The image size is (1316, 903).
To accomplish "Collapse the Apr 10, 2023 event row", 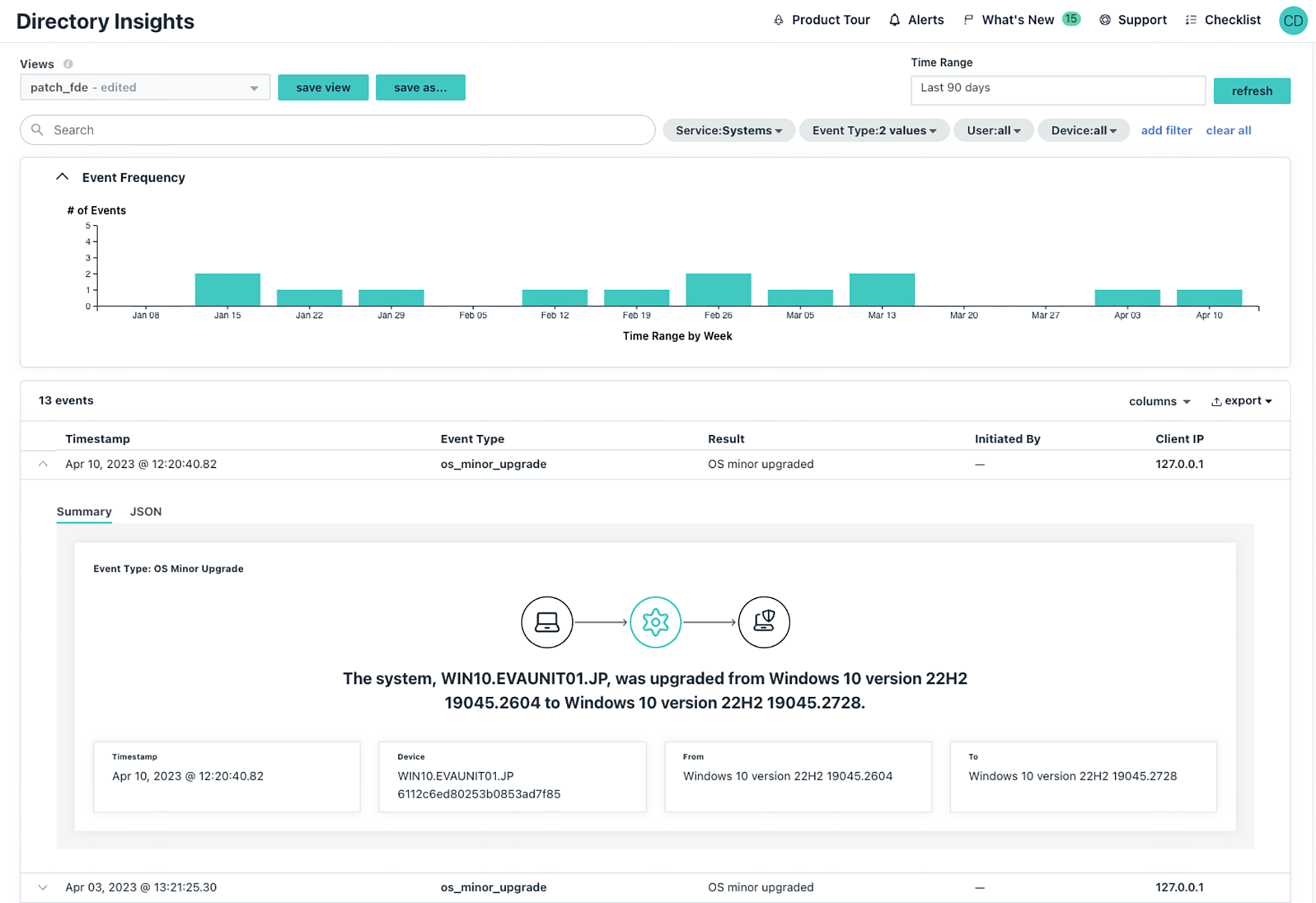I will [x=43, y=464].
